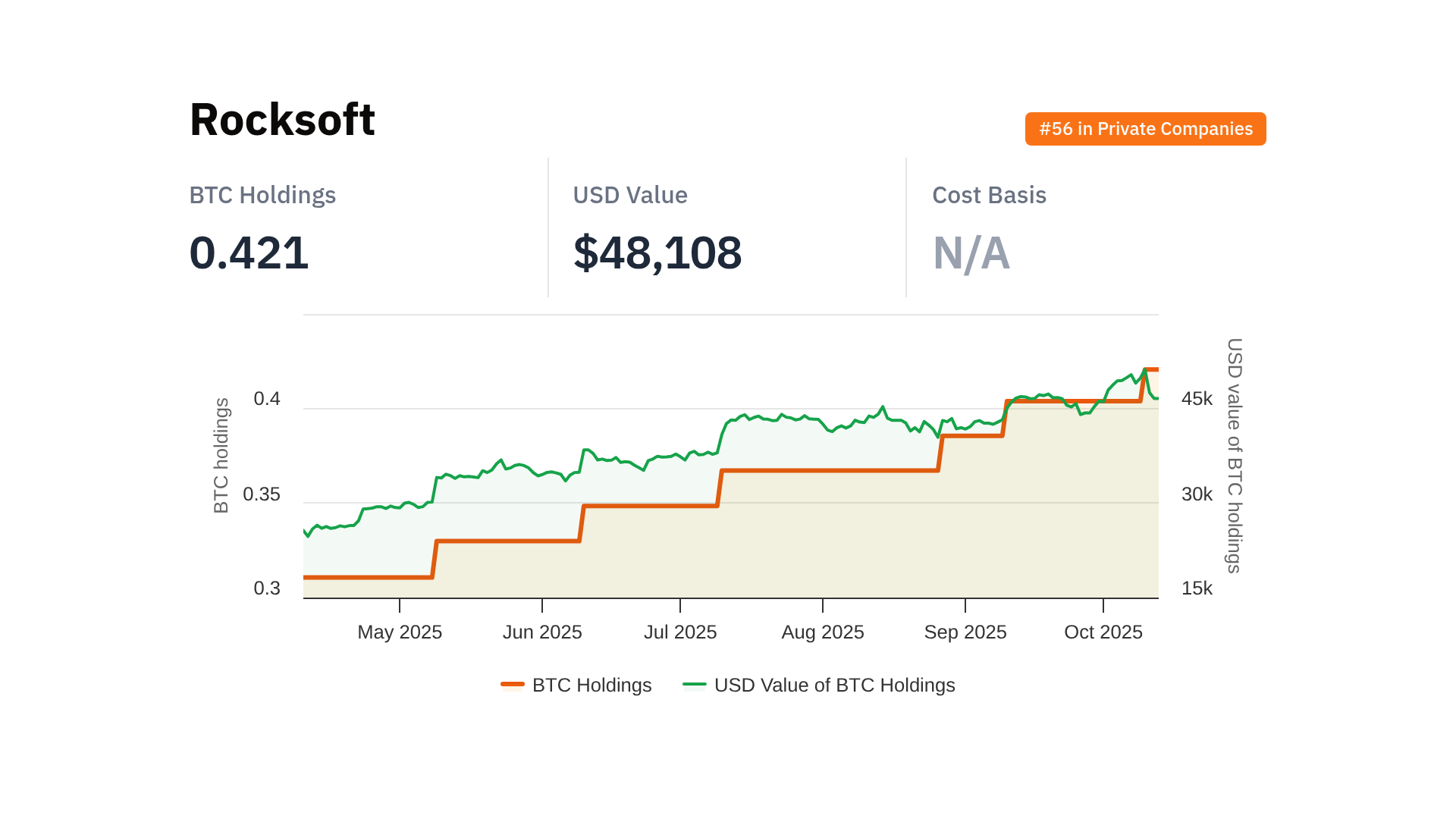Click the Sep 2025 axis label
The width and height of the screenshot is (1456, 819).
[965, 632]
